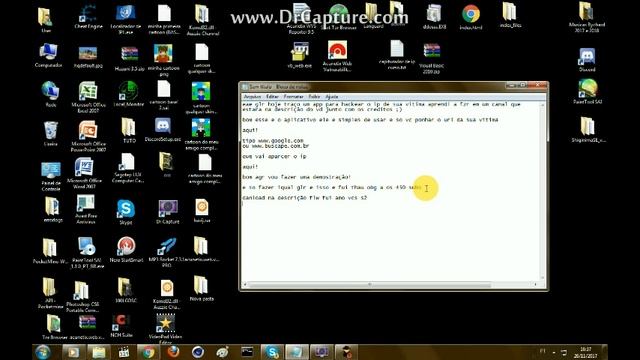Open the Editar menu in Notepad
The image size is (640, 360).
pos(272,97)
